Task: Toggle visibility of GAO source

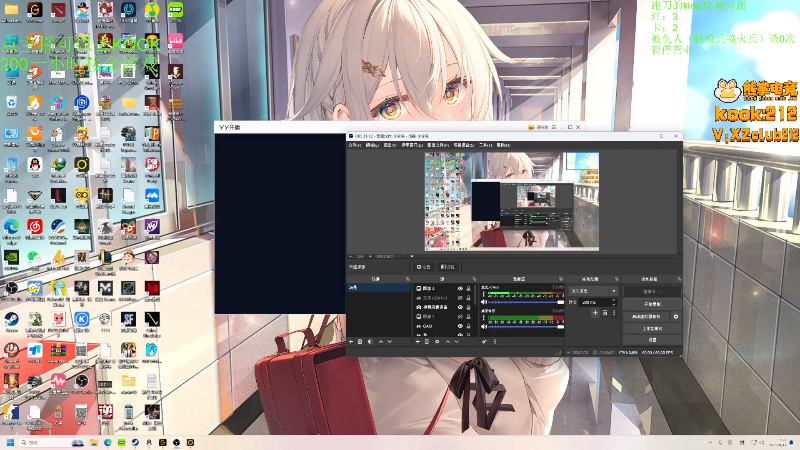Action: coord(460,326)
